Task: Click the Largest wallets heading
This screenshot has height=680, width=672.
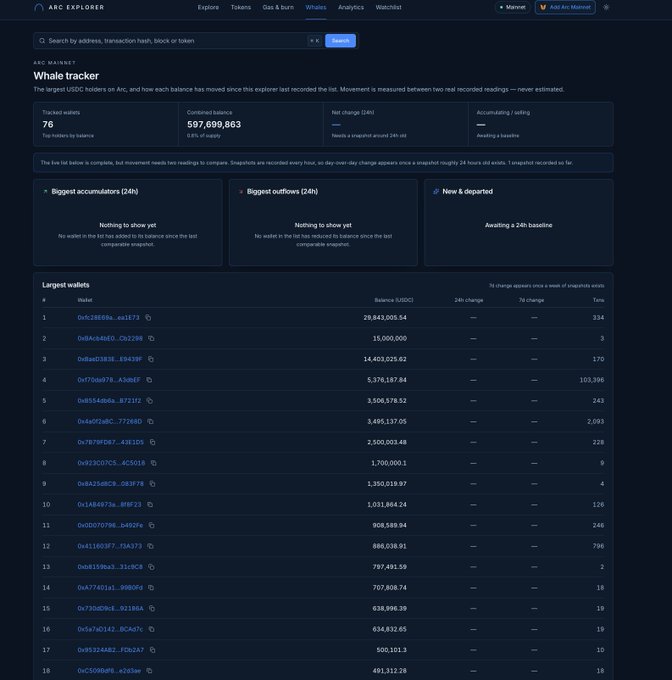Action: point(66,285)
